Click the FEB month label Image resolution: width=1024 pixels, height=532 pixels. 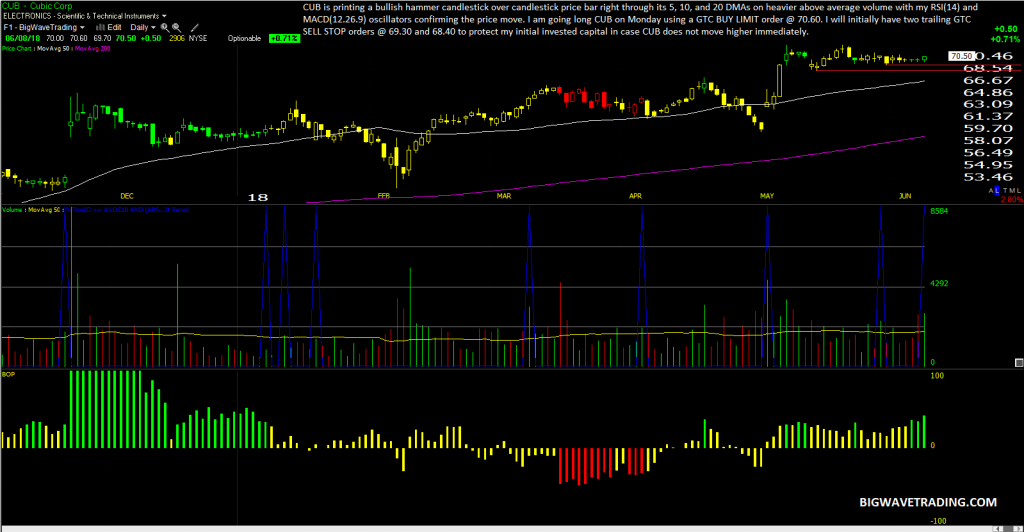tap(383, 196)
